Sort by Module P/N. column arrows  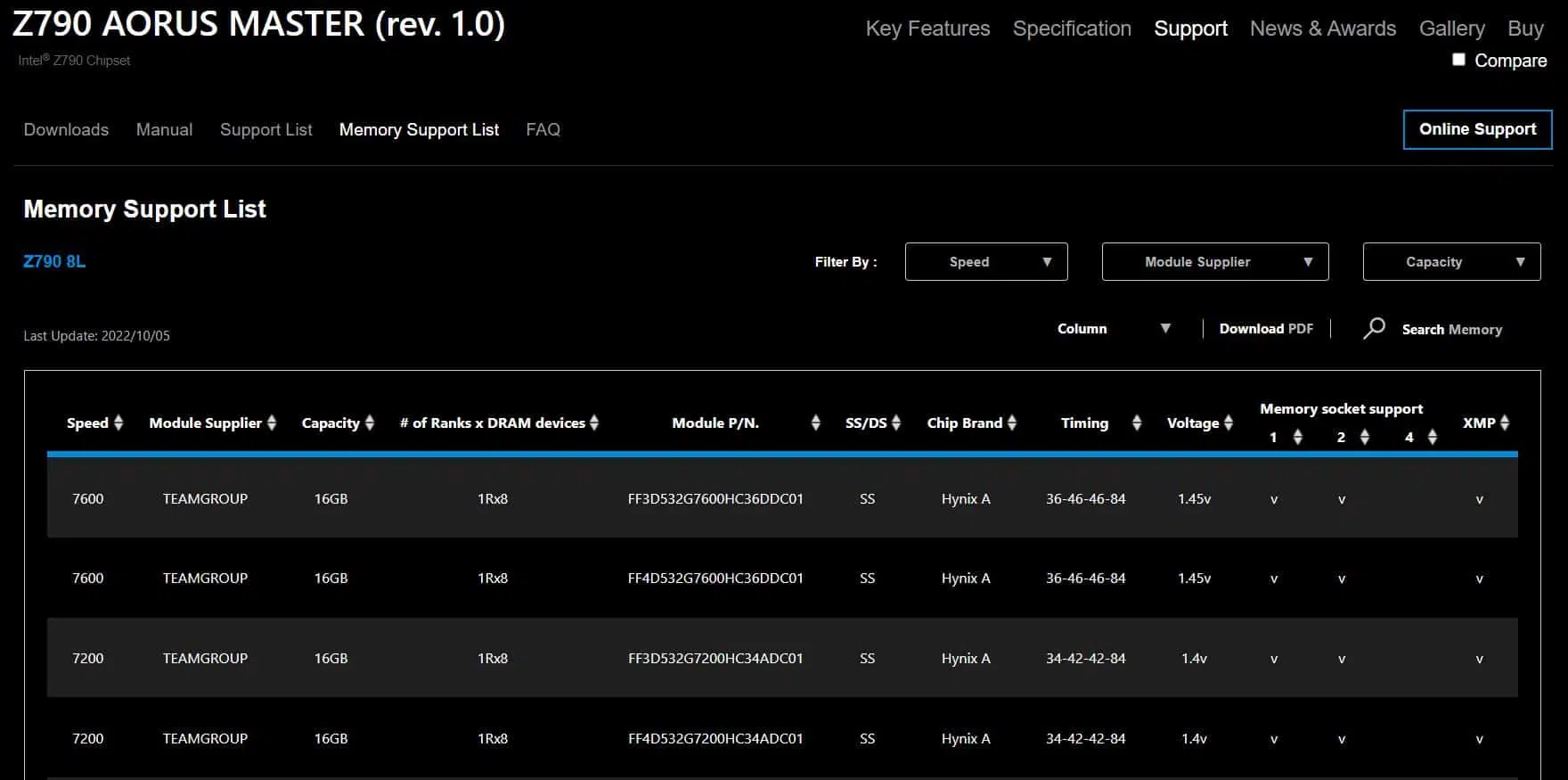(815, 423)
